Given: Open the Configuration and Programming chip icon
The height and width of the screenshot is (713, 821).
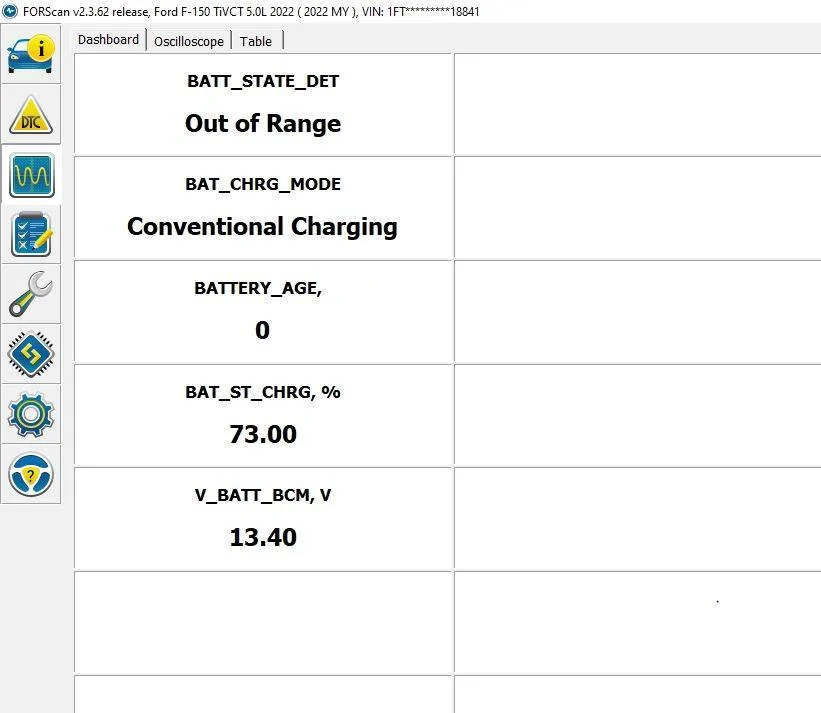Looking at the screenshot, I should [30, 353].
